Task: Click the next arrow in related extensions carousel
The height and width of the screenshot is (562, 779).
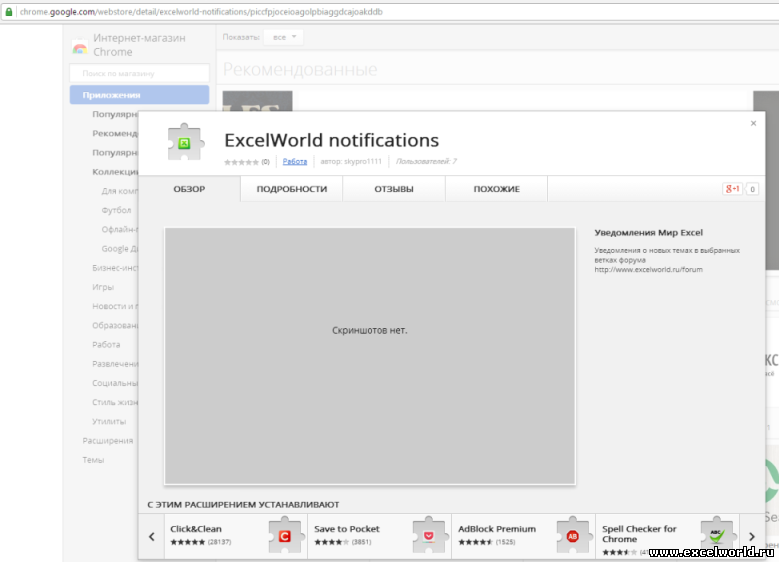Action: 752,537
